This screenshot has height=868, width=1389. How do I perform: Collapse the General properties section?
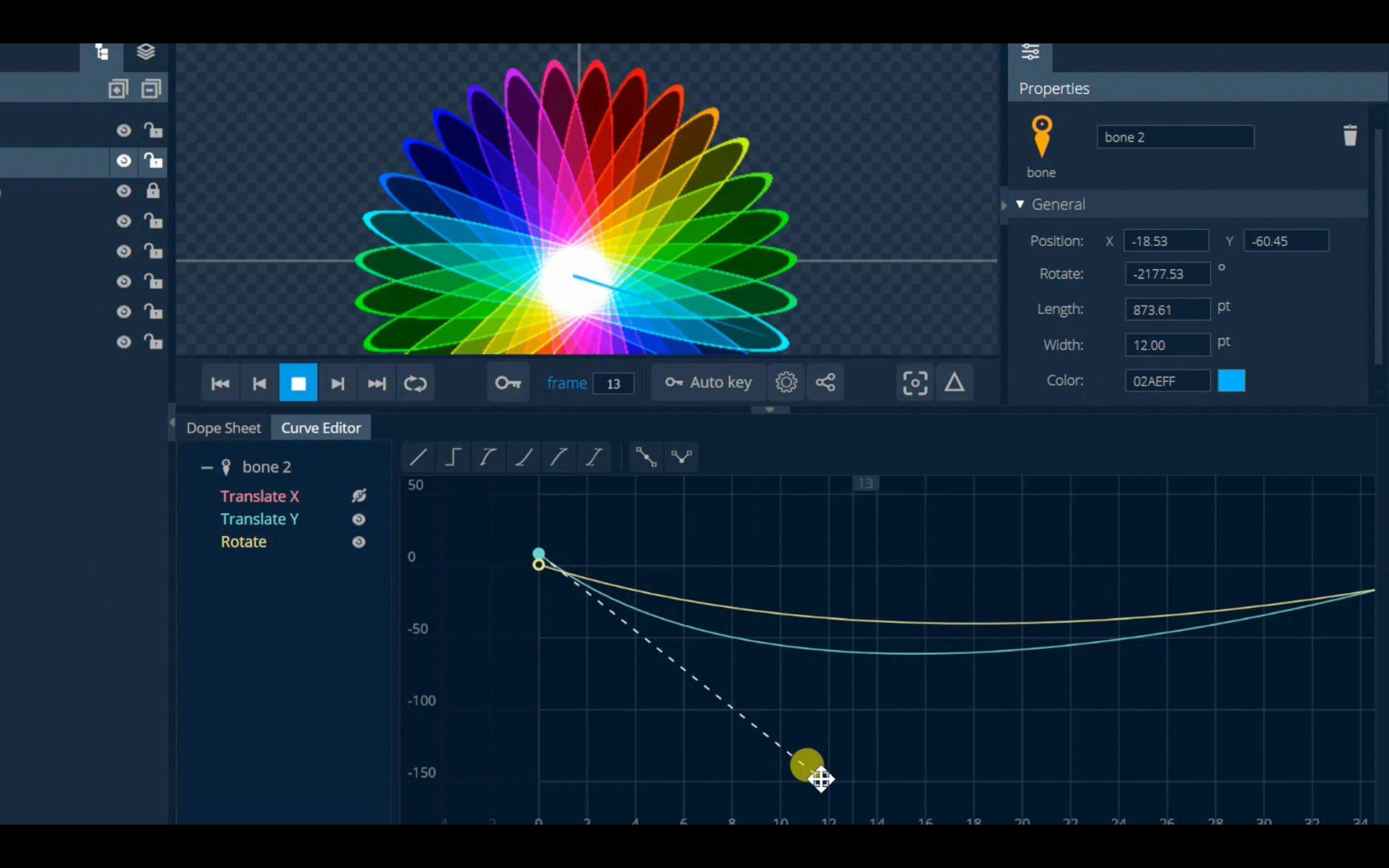[x=1020, y=205]
